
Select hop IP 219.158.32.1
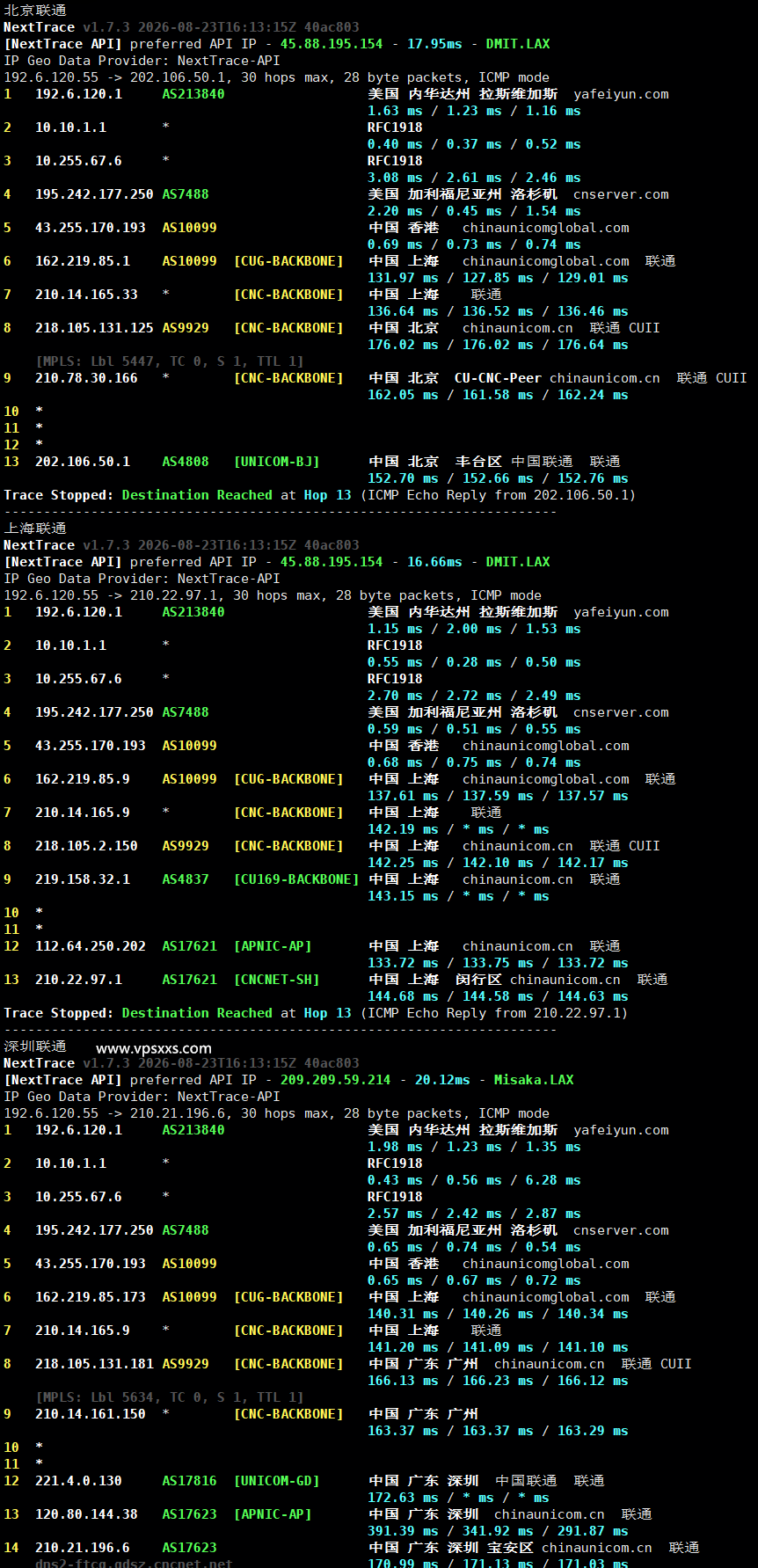(83, 879)
